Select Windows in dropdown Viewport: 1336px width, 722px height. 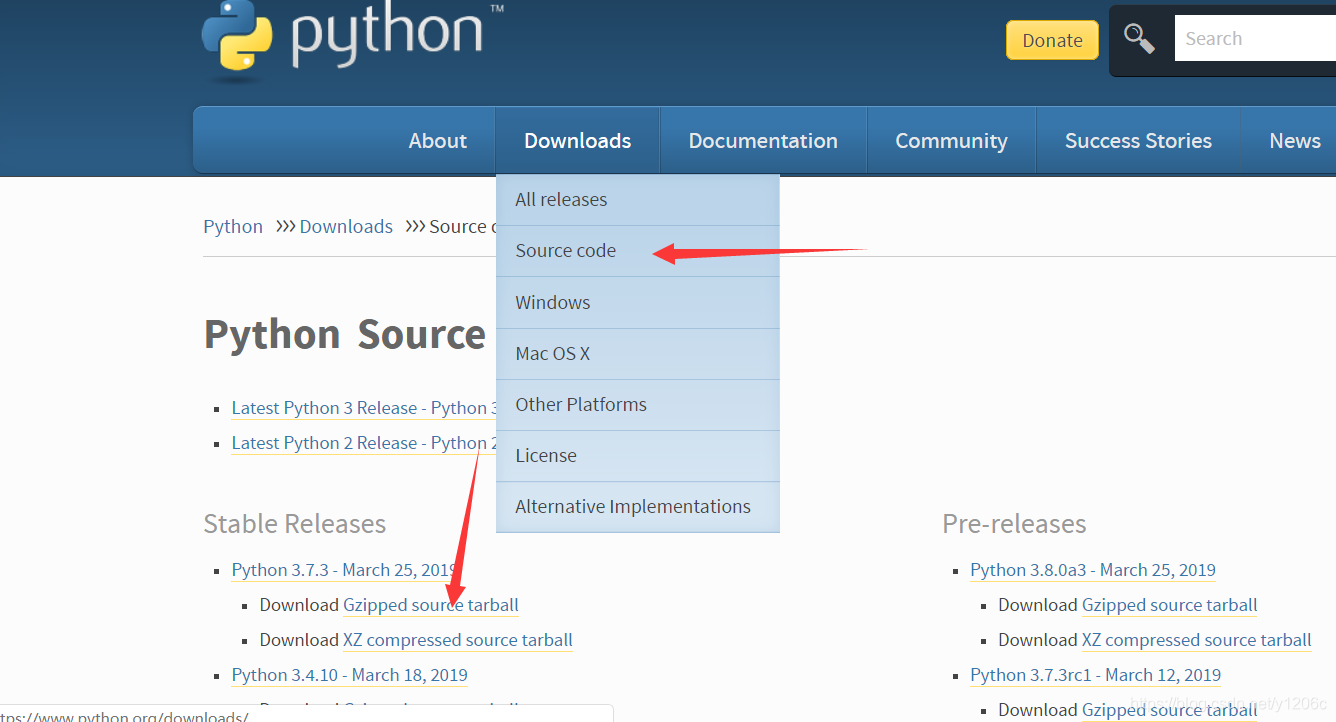[637, 302]
